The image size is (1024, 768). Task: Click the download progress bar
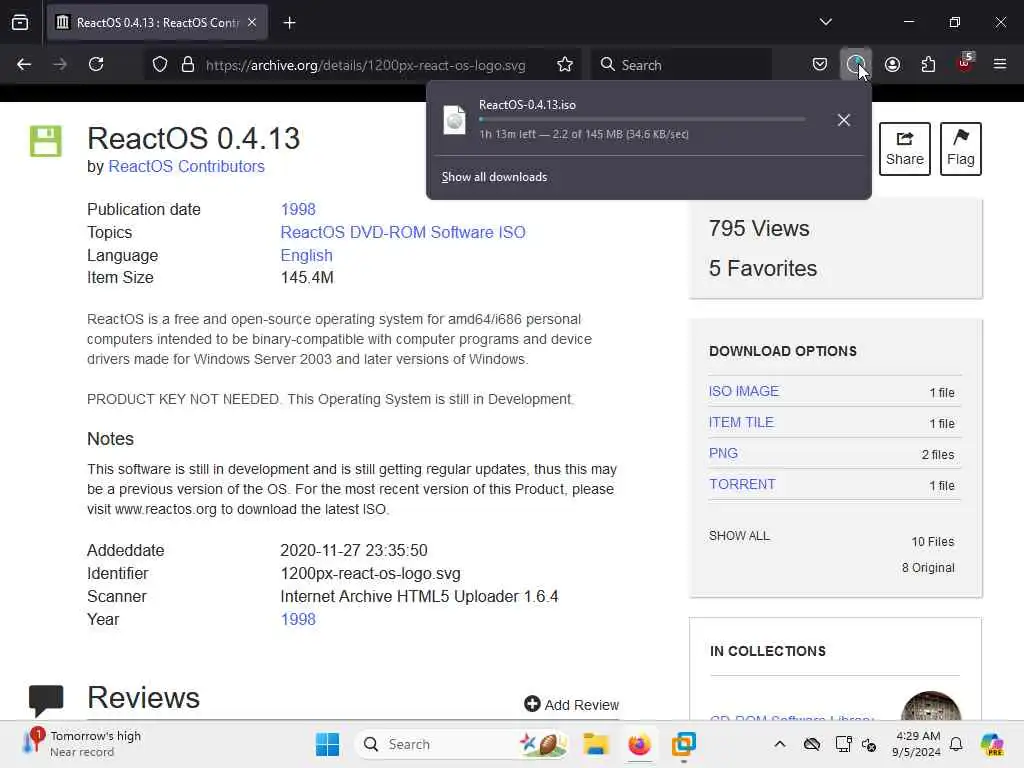642,120
